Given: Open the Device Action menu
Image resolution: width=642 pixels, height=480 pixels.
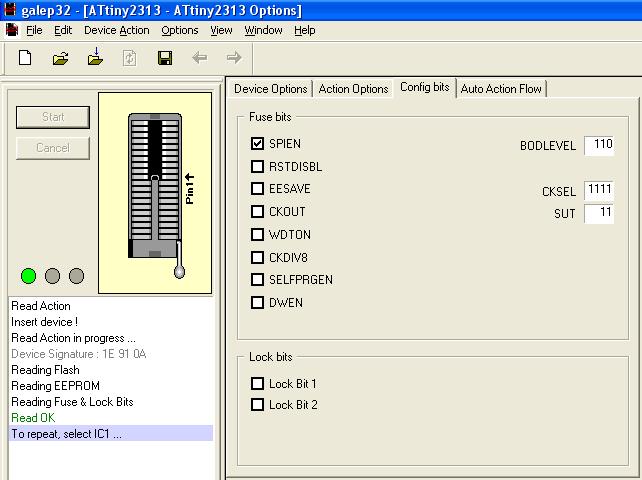Looking at the screenshot, I should 116,30.
